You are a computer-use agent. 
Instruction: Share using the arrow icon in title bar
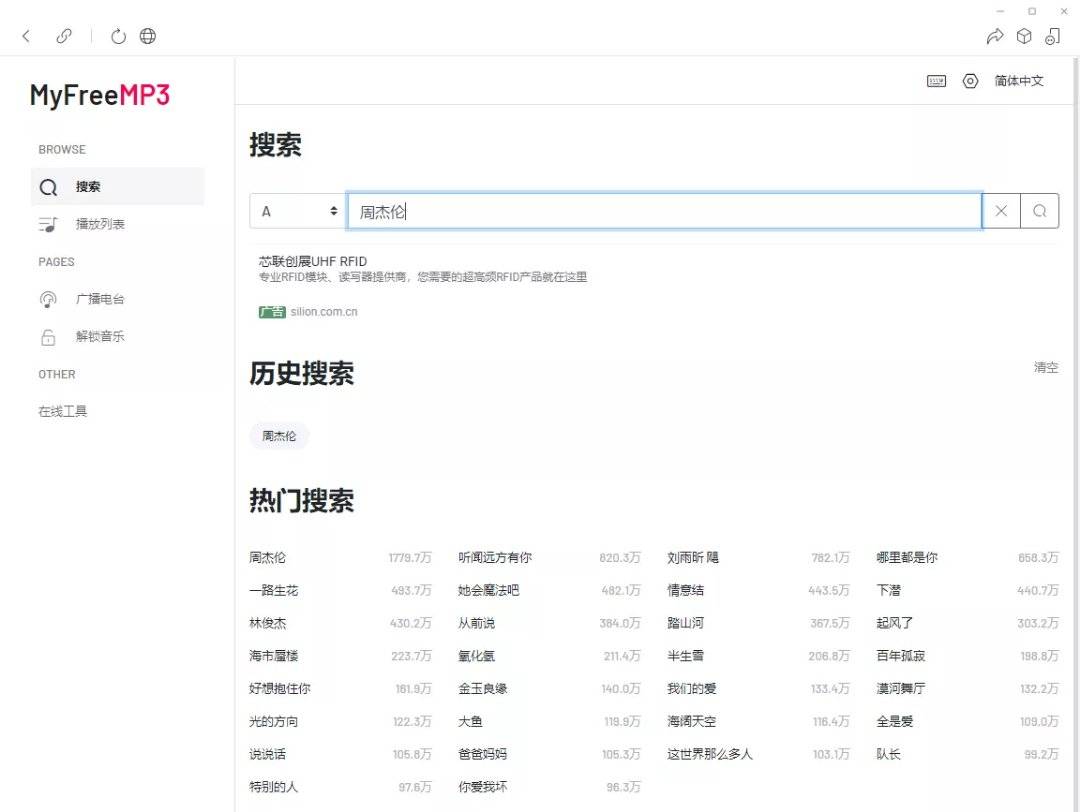click(x=995, y=36)
